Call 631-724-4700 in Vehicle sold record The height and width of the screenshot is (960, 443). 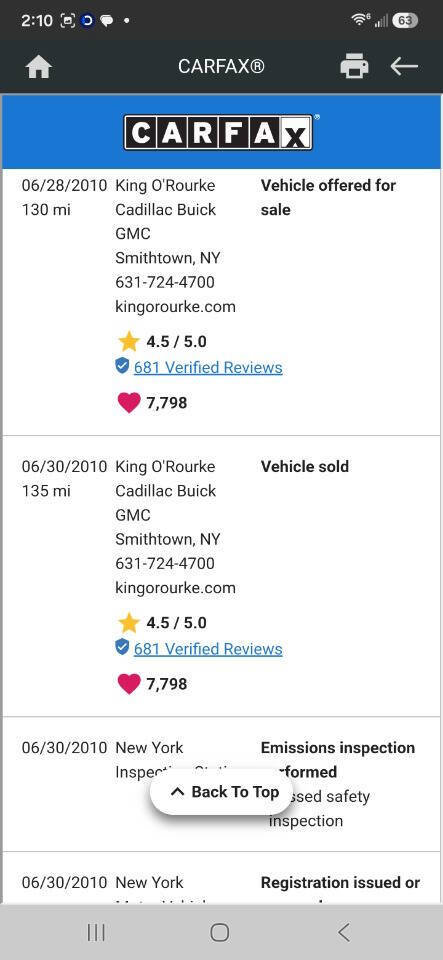[165, 563]
